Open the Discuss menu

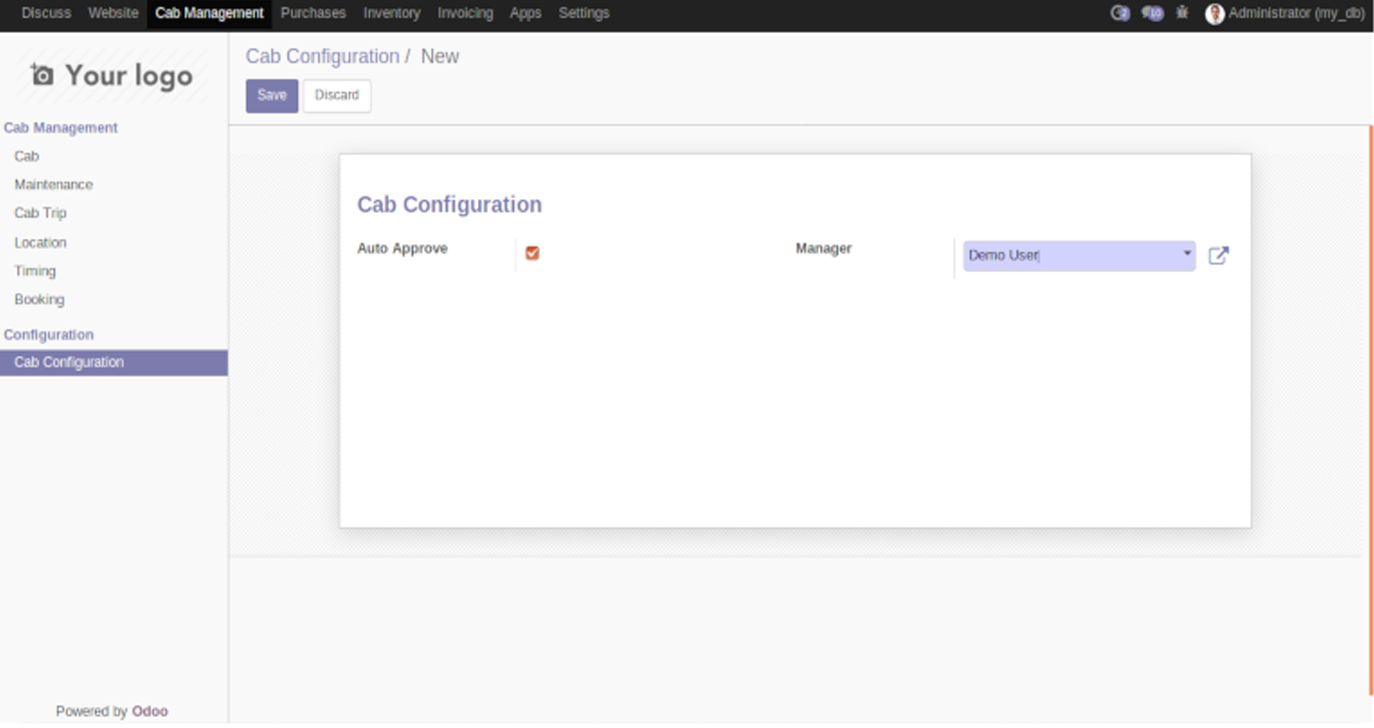pos(46,13)
